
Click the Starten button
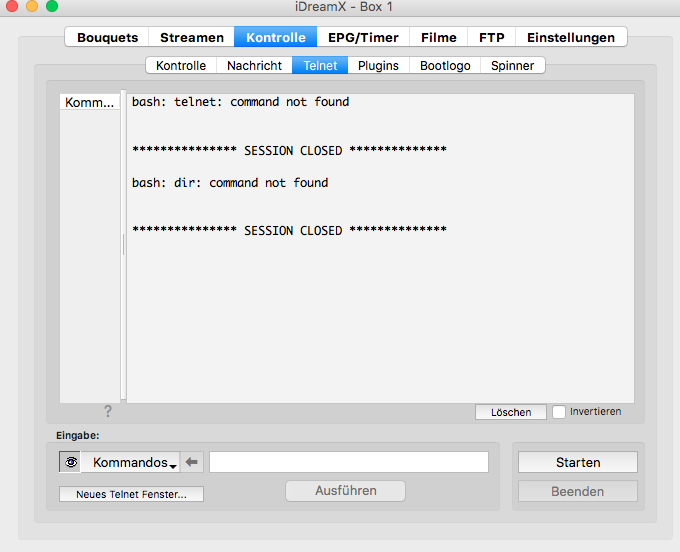(x=578, y=462)
